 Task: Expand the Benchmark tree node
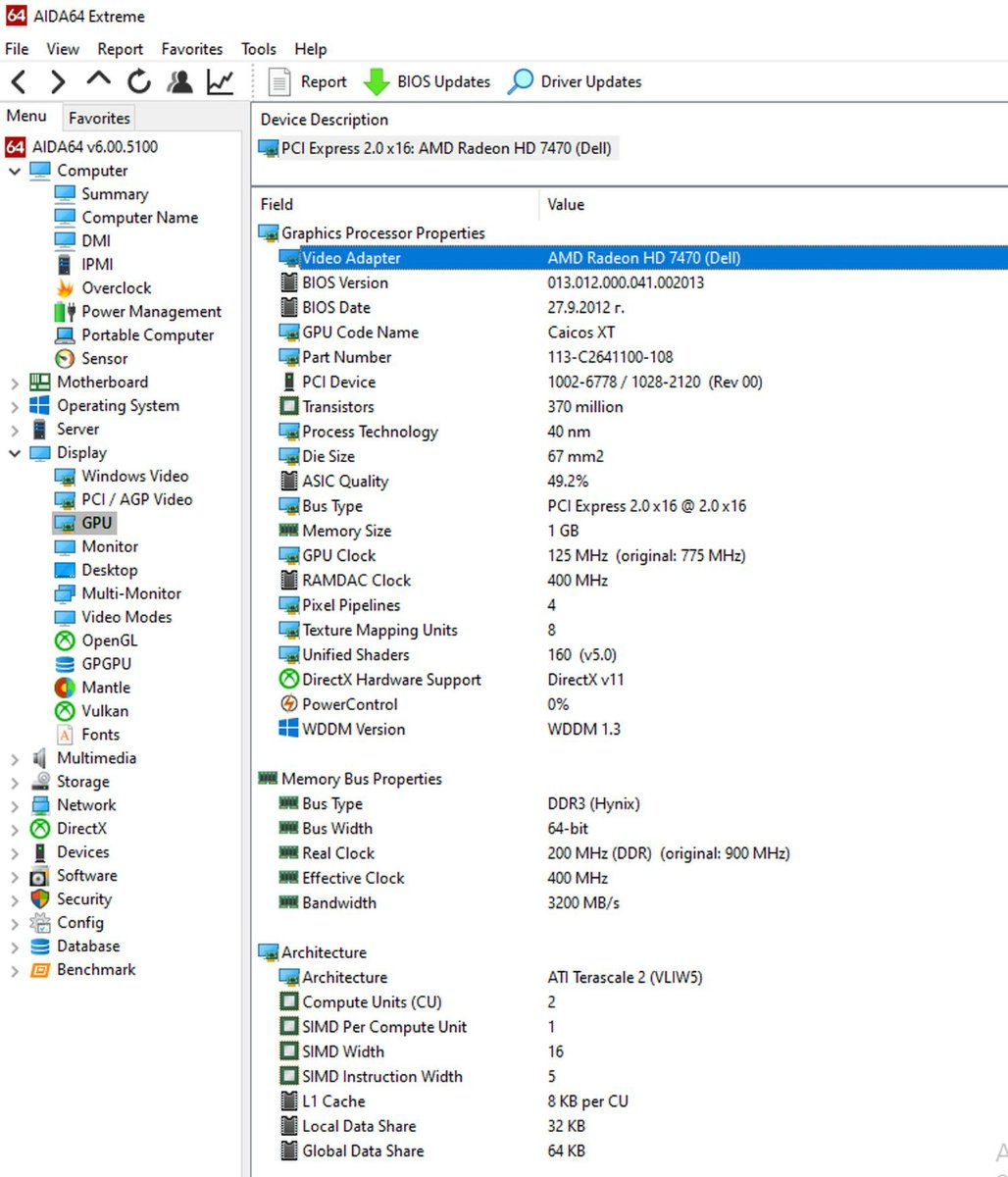point(14,970)
